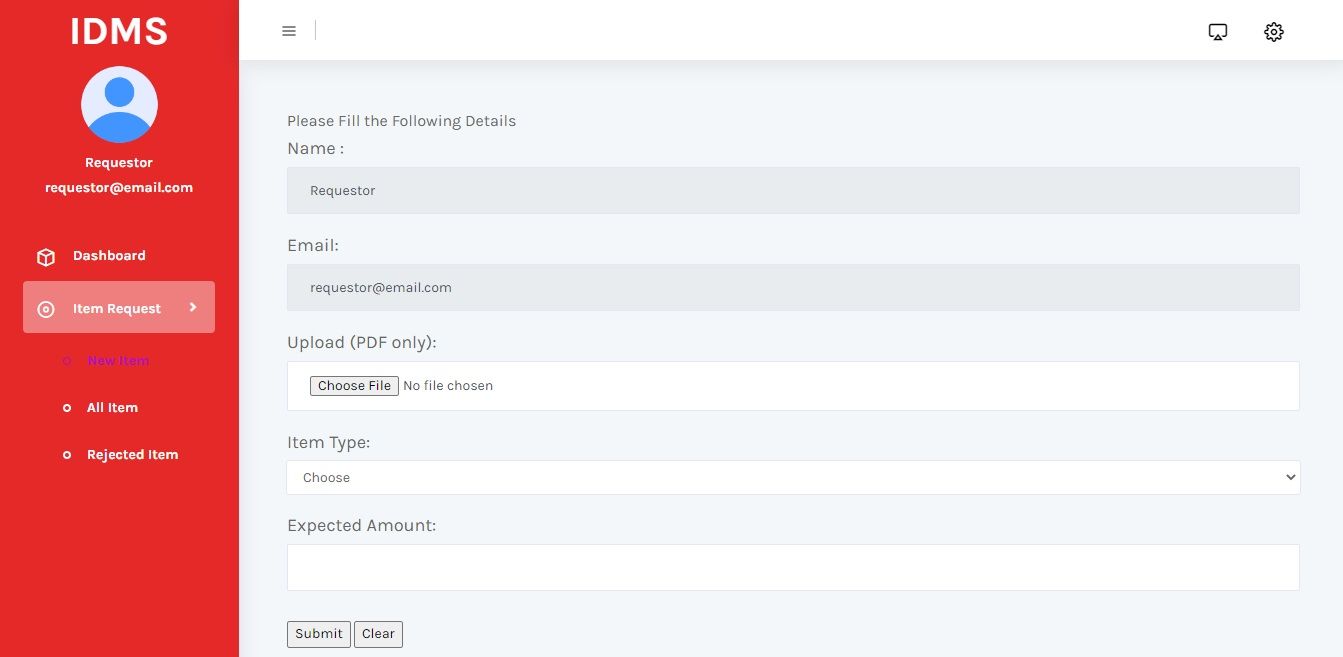Click the Choose File button

coord(354,386)
